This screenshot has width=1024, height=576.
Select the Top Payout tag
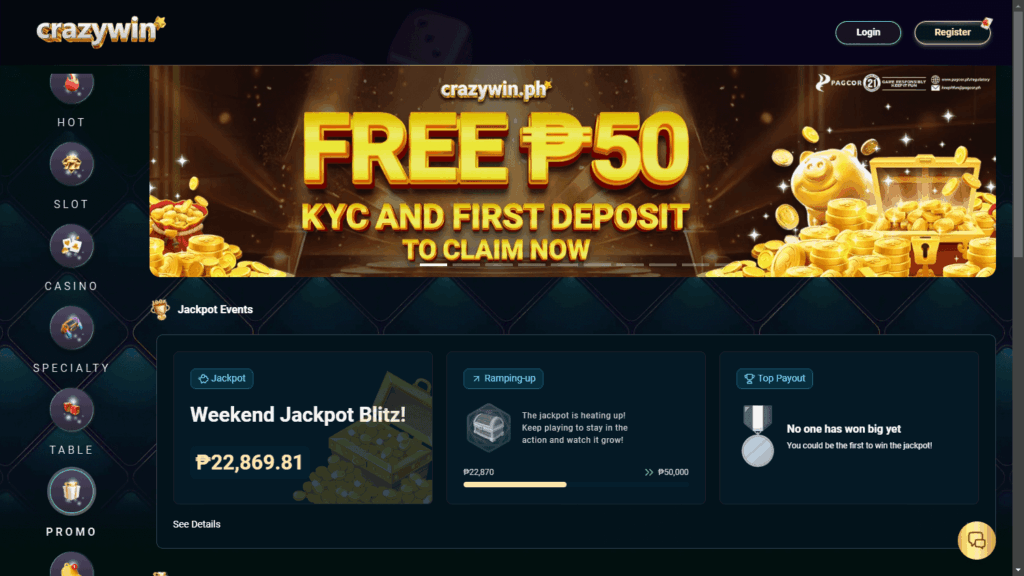click(775, 378)
